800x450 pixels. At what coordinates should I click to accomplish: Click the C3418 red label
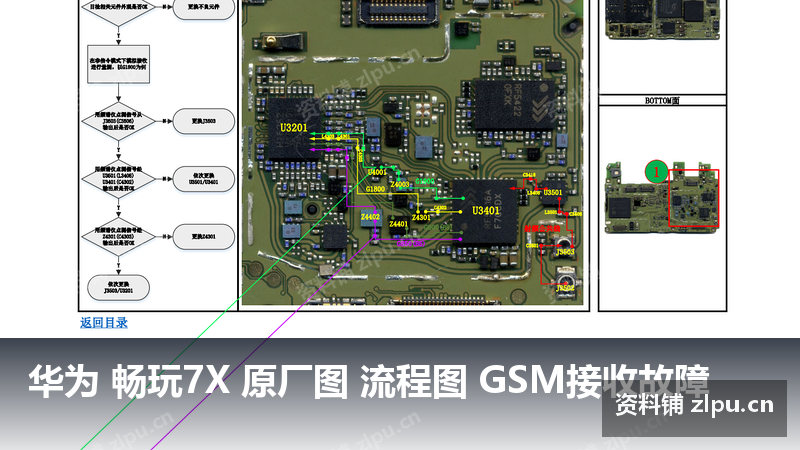tap(530, 175)
